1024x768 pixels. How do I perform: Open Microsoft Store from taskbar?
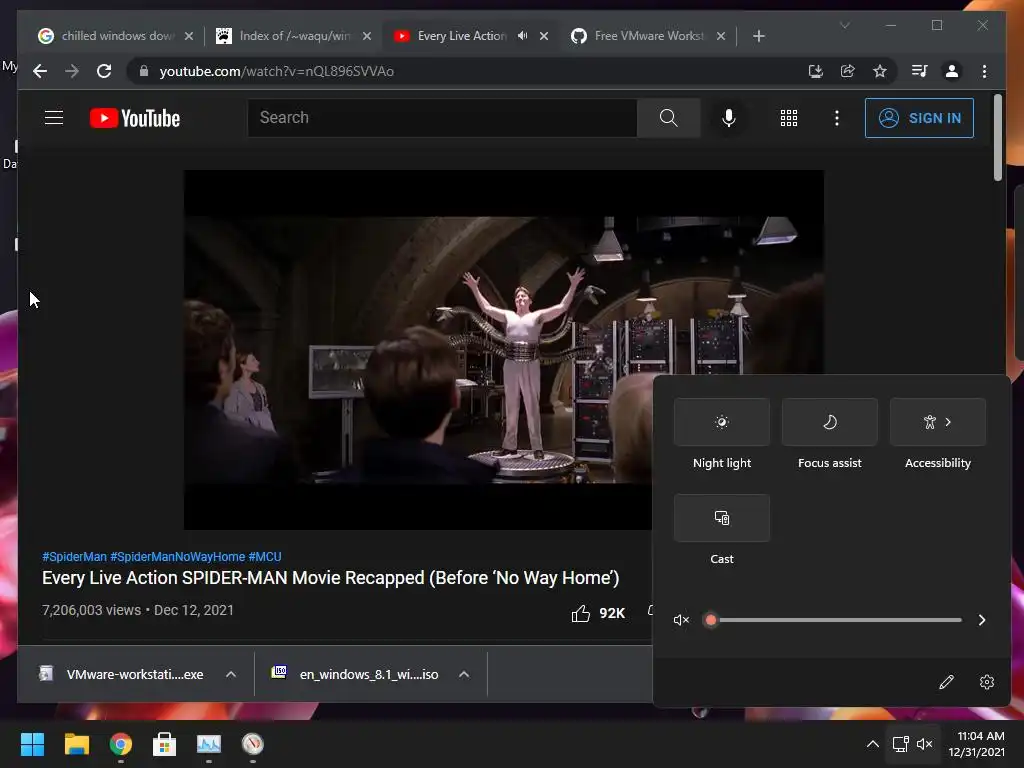[x=165, y=744]
